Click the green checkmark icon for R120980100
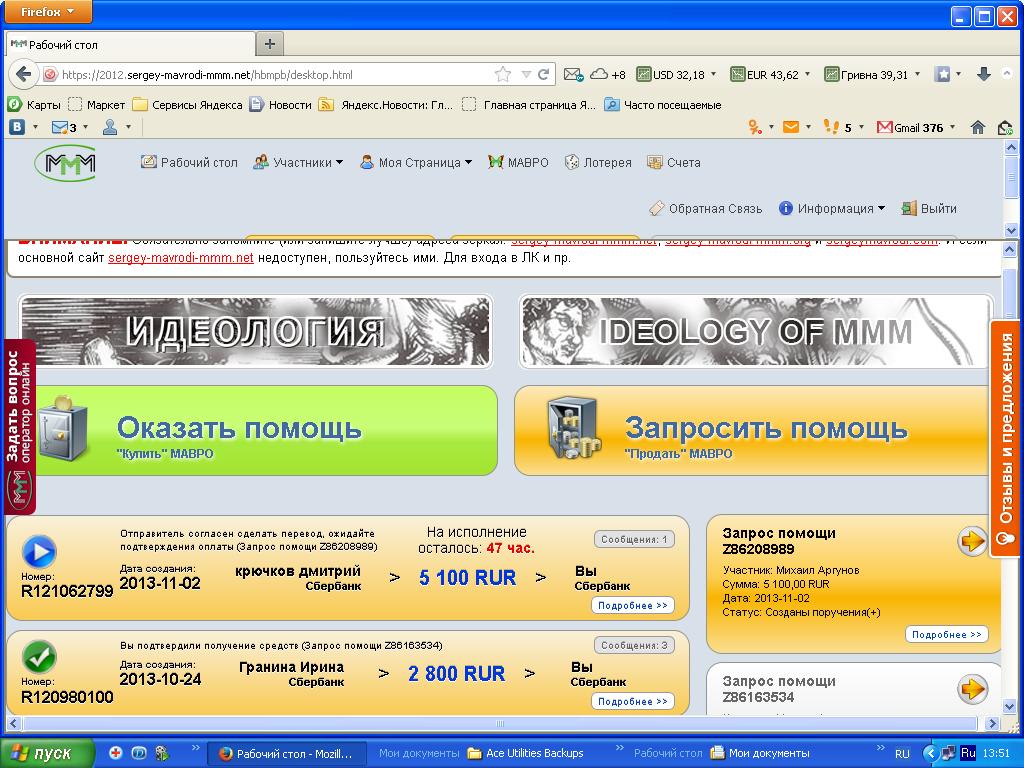The height and width of the screenshot is (768, 1024). pos(39,656)
